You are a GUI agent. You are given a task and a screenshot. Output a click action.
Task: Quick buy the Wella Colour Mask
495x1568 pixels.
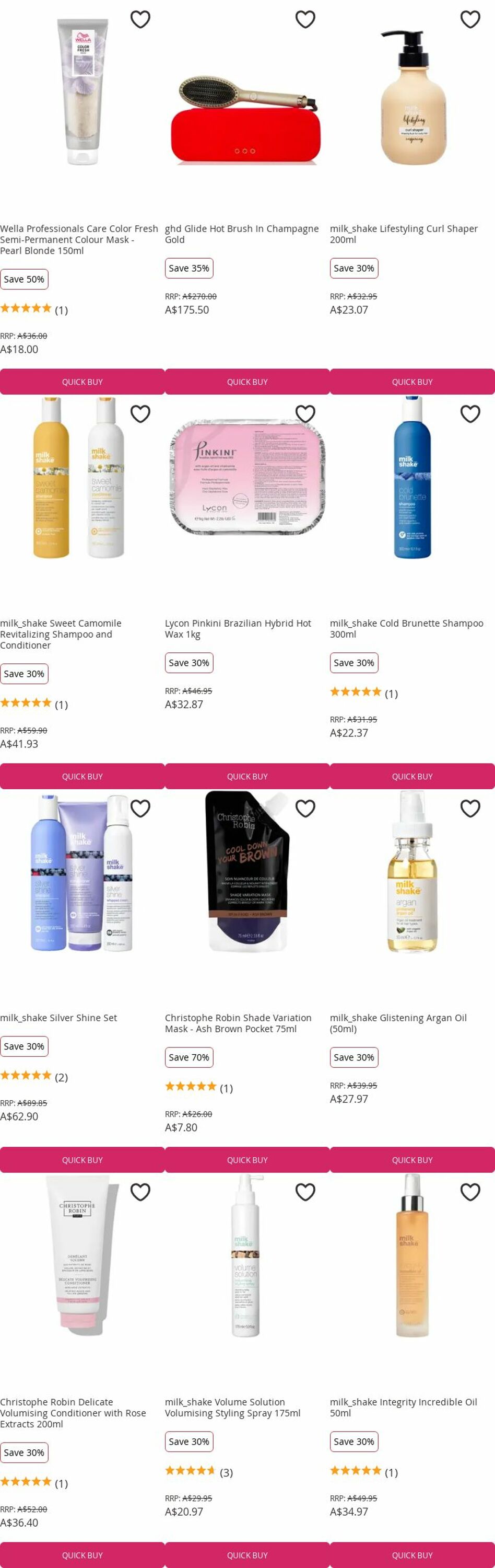82,382
